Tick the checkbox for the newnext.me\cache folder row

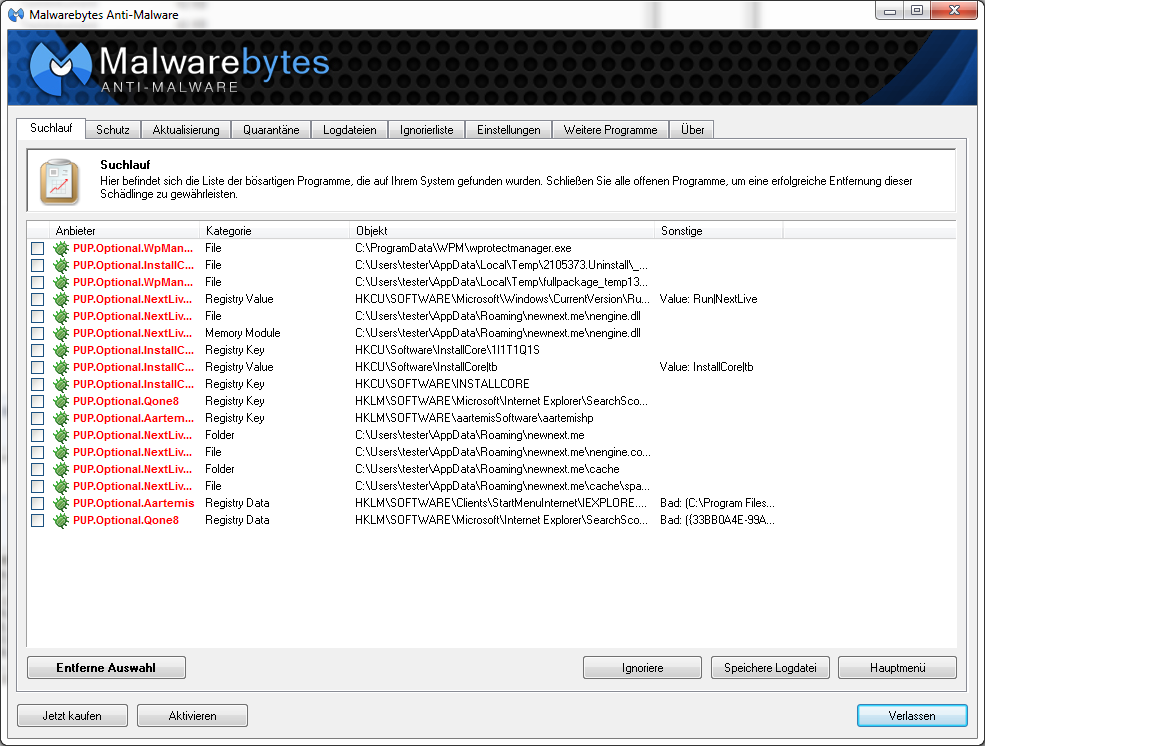point(37,469)
